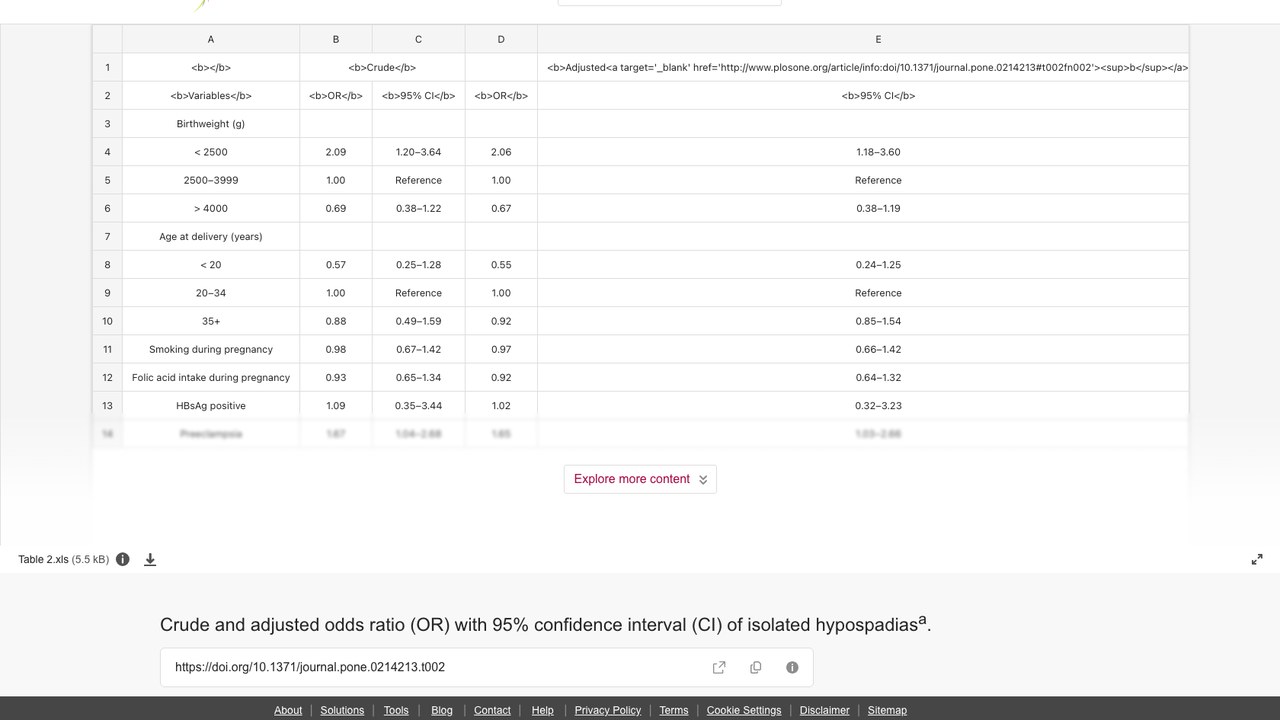The width and height of the screenshot is (1280, 720).
Task: Open the DOI link in a new window
Action: tap(719, 667)
